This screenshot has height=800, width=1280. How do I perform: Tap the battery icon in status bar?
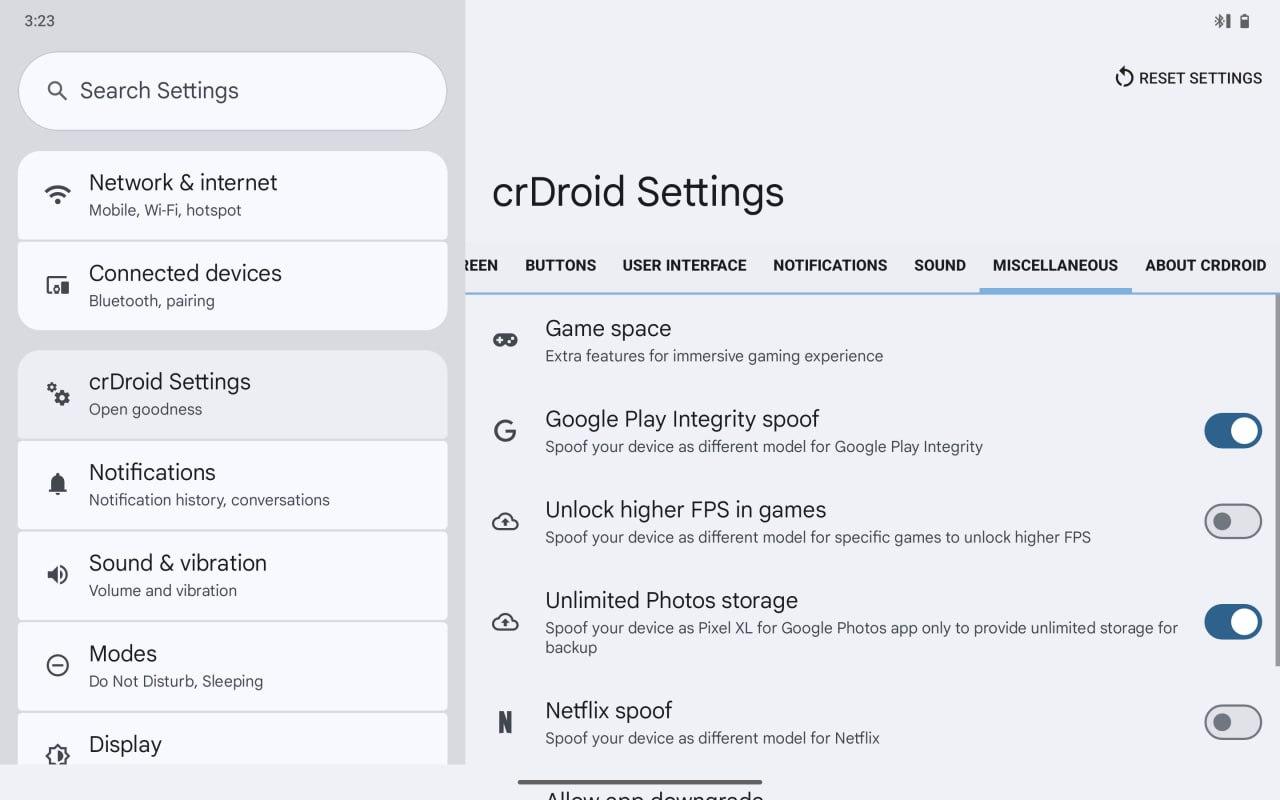[x=1245, y=21]
